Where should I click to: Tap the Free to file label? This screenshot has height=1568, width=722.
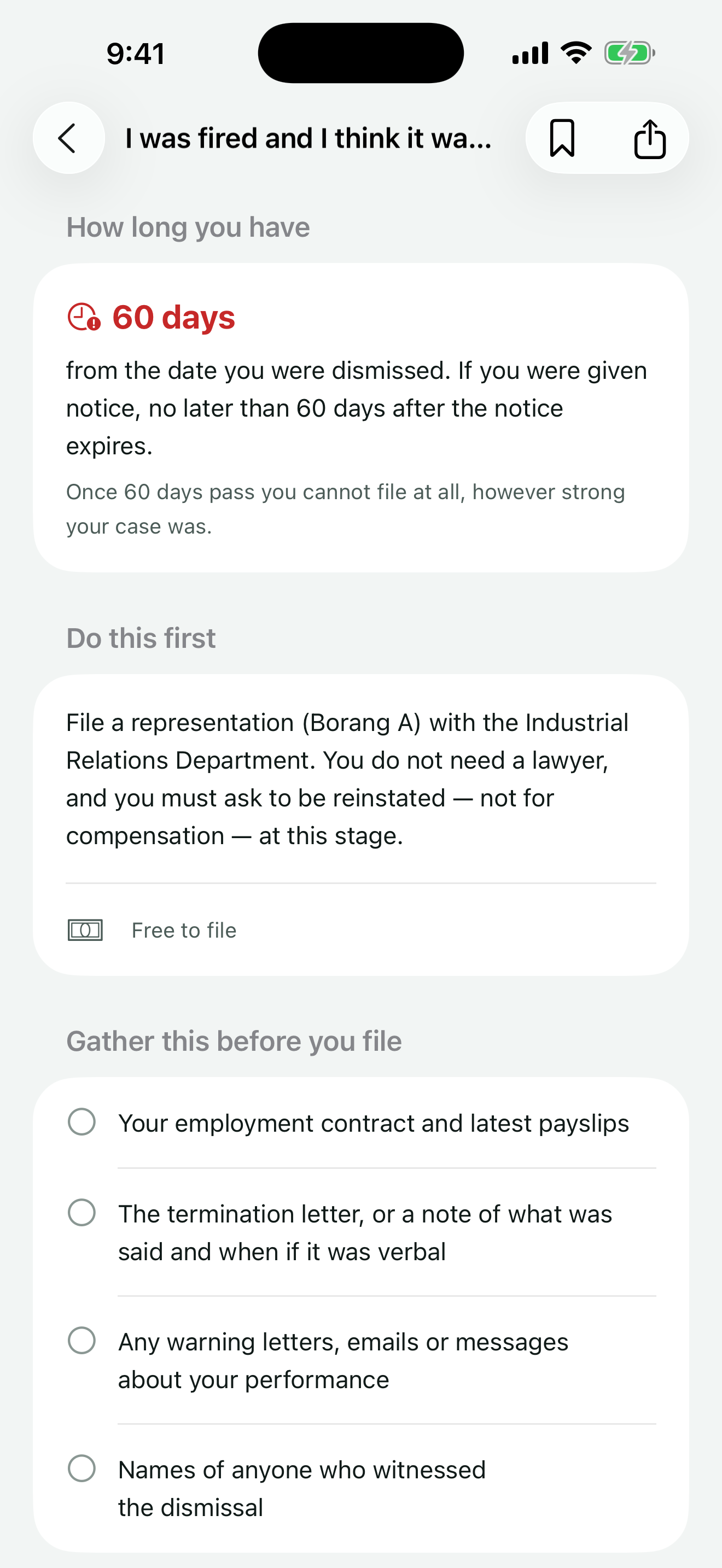(184, 930)
